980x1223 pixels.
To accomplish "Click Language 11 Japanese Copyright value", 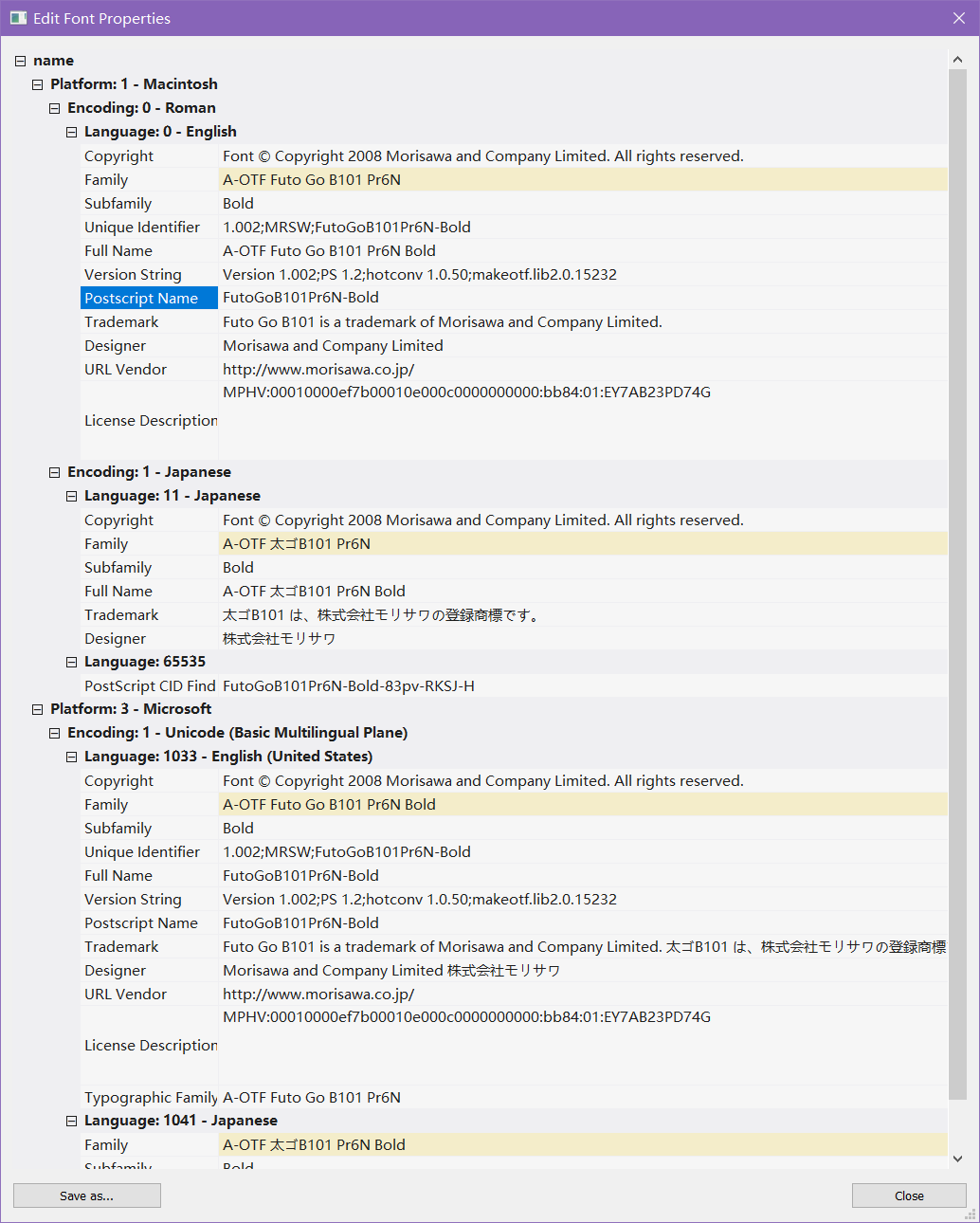I will point(583,520).
